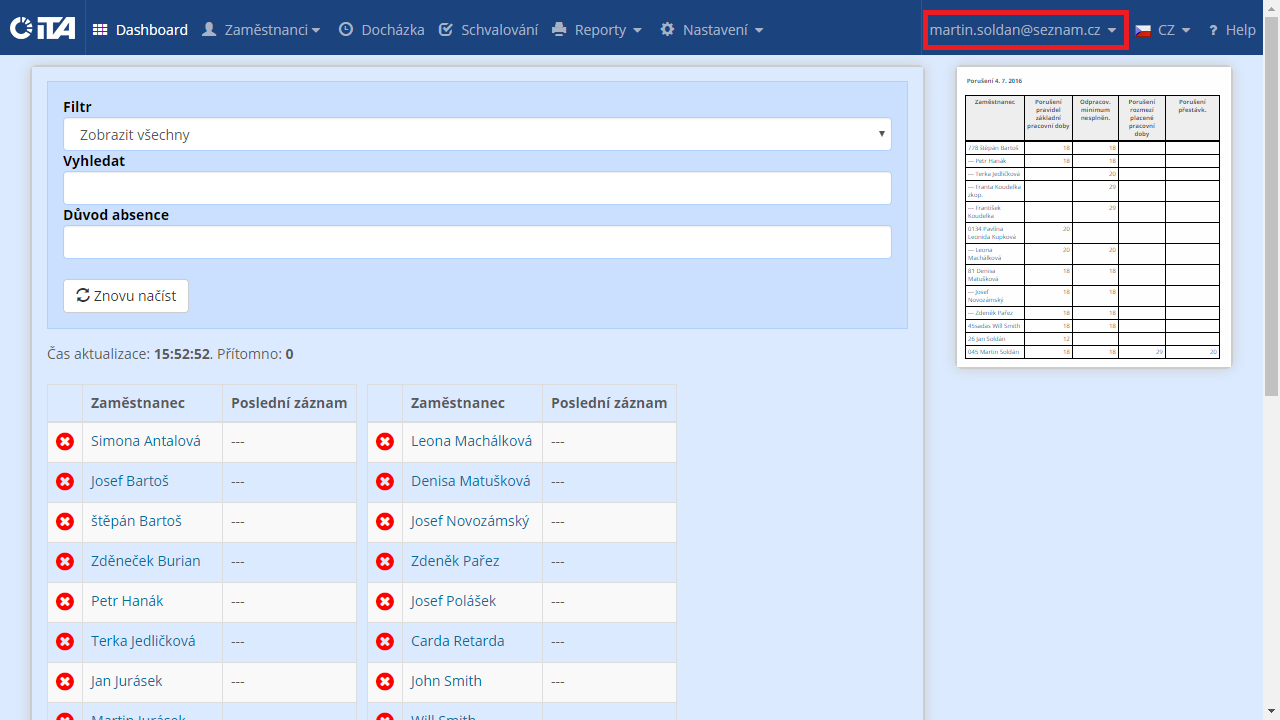Click red status icon beside Carda Retarda
This screenshot has height=720, width=1280.
(385, 641)
